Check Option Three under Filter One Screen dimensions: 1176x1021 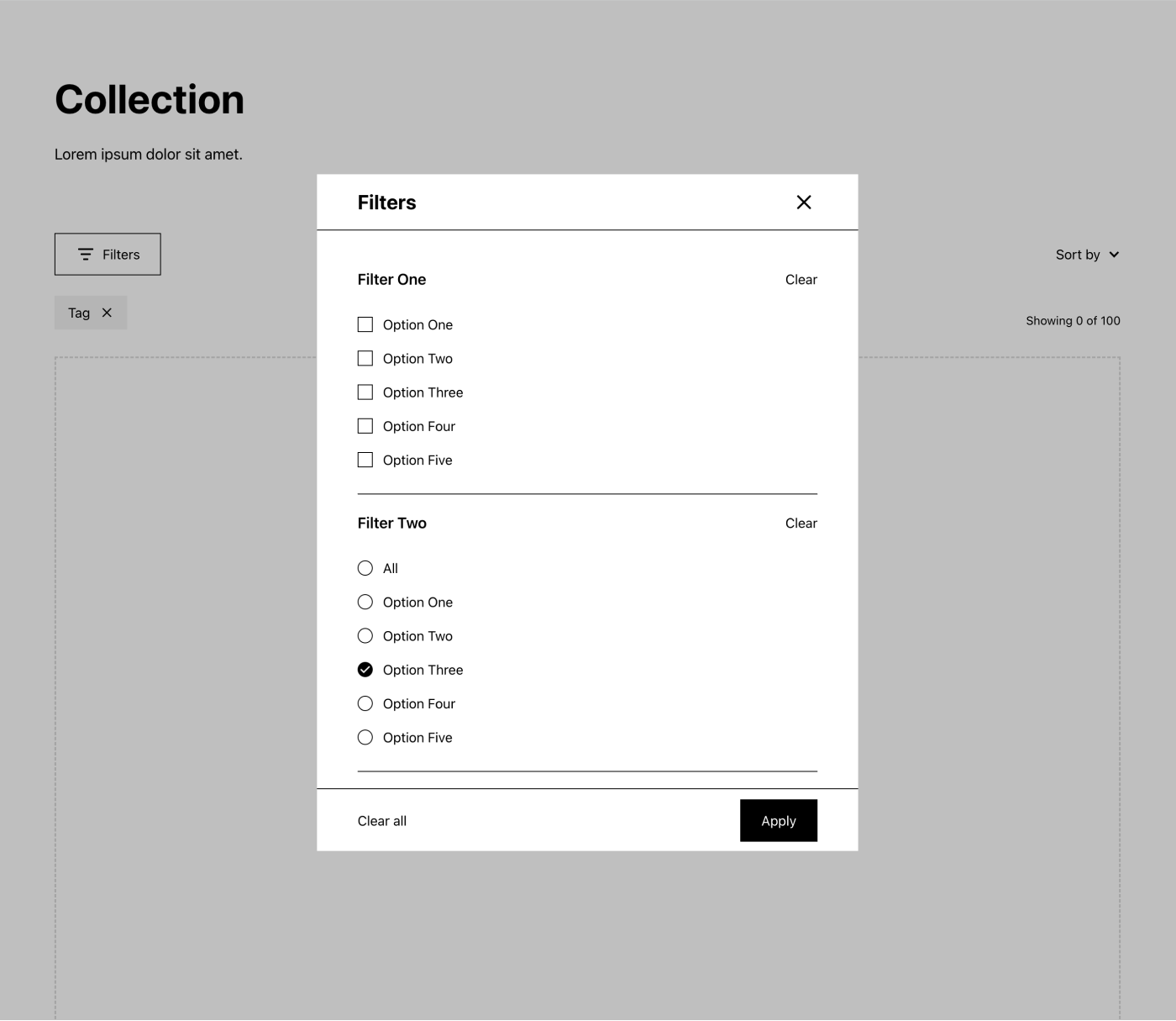[x=365, y=392]
